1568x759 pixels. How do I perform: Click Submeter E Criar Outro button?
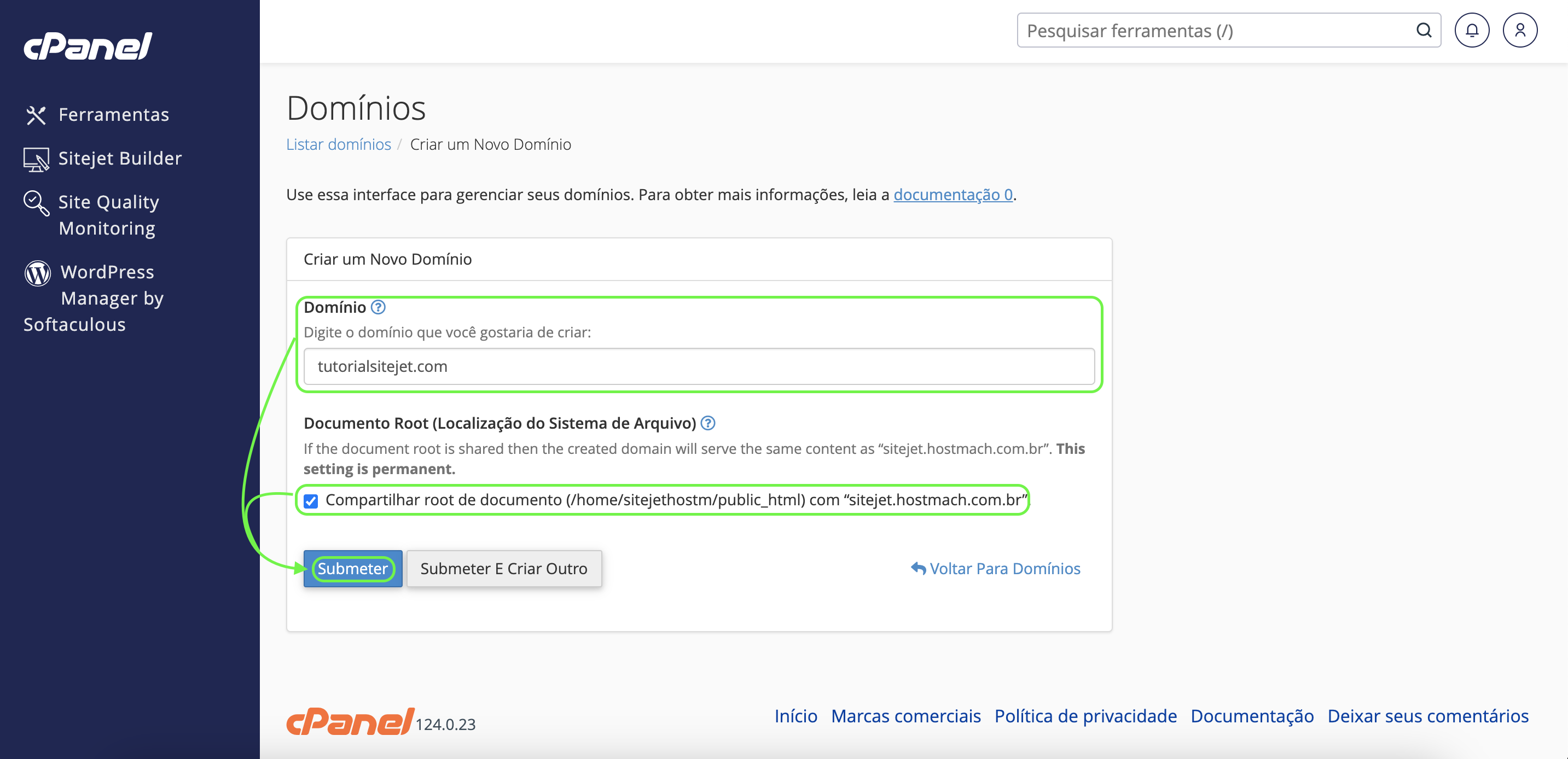point(503,568)
